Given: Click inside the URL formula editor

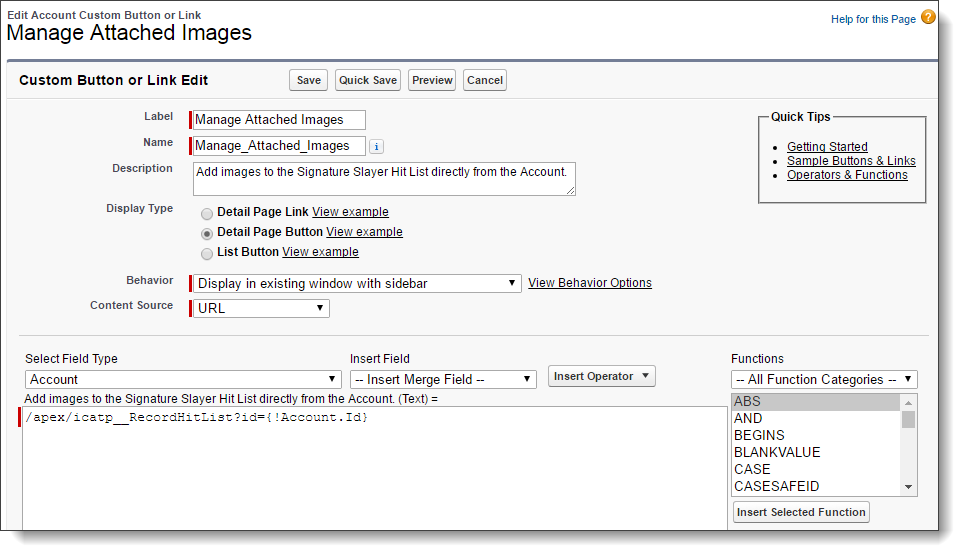Looking at the screenshot, I should coord(375,467).
